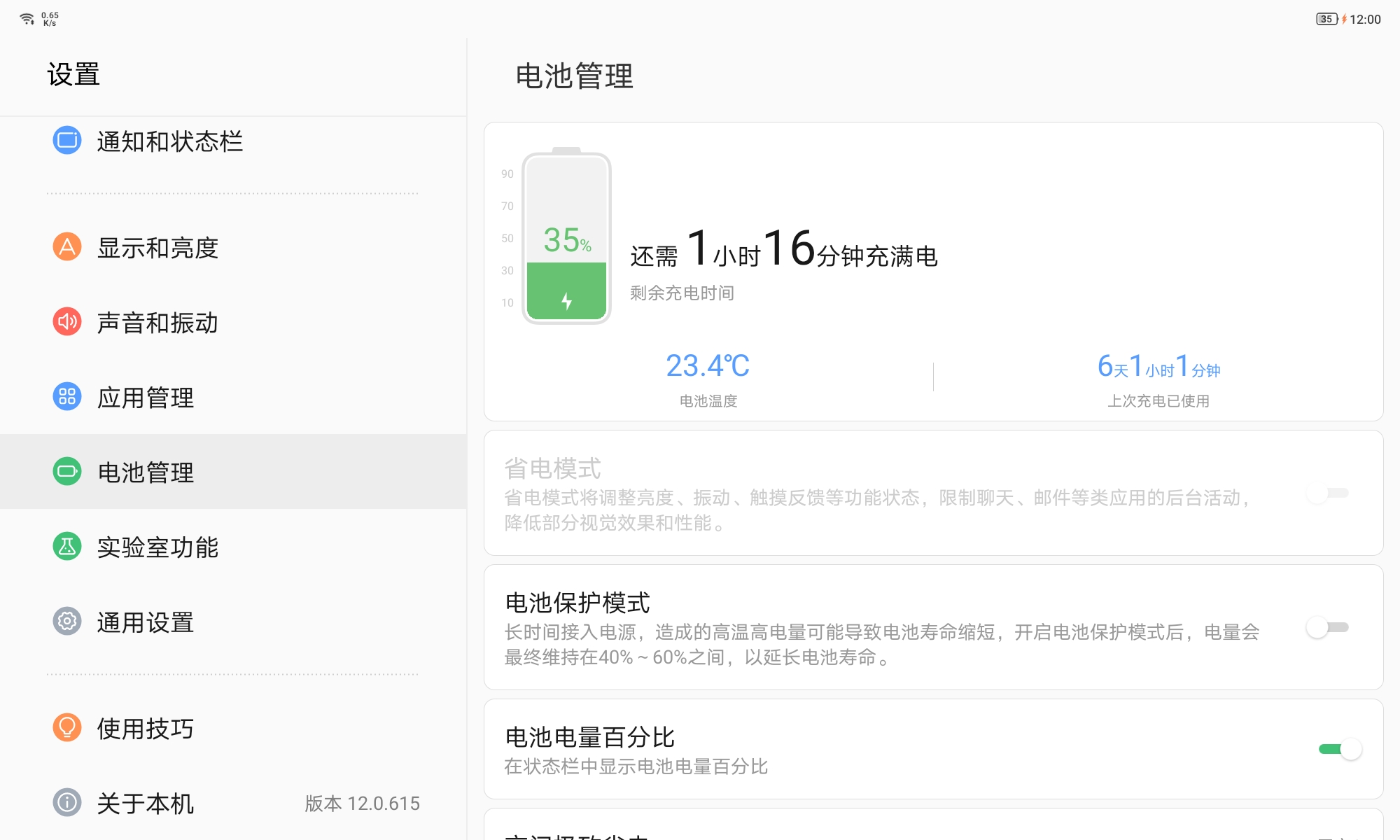
Task: Click the 通用设置 gear icon
Action: click(x=66, y=622)
